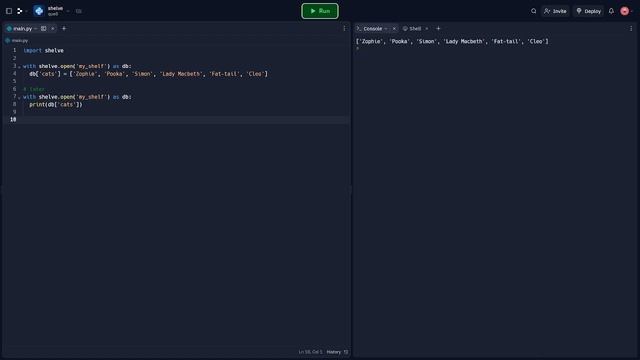Open editor pane three-dot menu
Screen dimensions: 640x360
click(x=344, y=29)
